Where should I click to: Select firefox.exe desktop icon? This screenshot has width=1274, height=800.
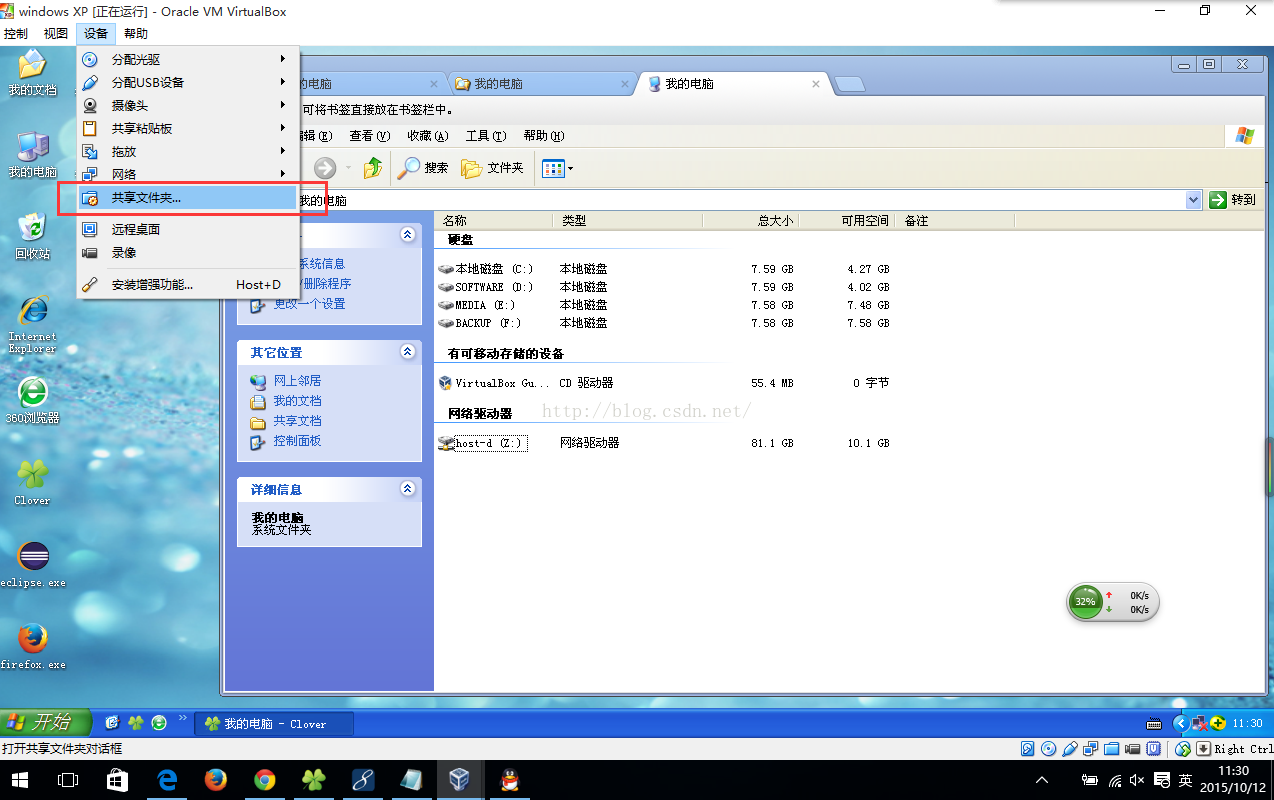[x=33, y=646]
